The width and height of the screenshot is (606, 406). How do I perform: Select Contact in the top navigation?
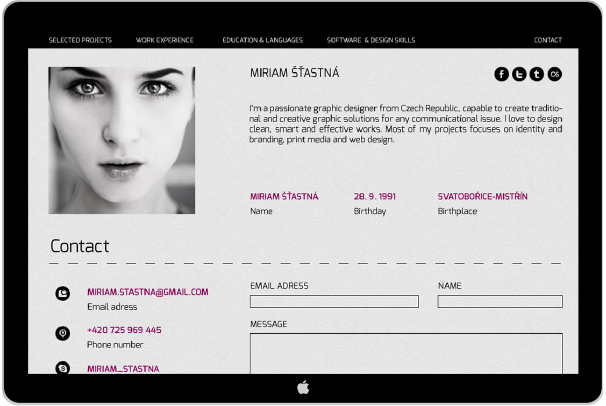548,40
